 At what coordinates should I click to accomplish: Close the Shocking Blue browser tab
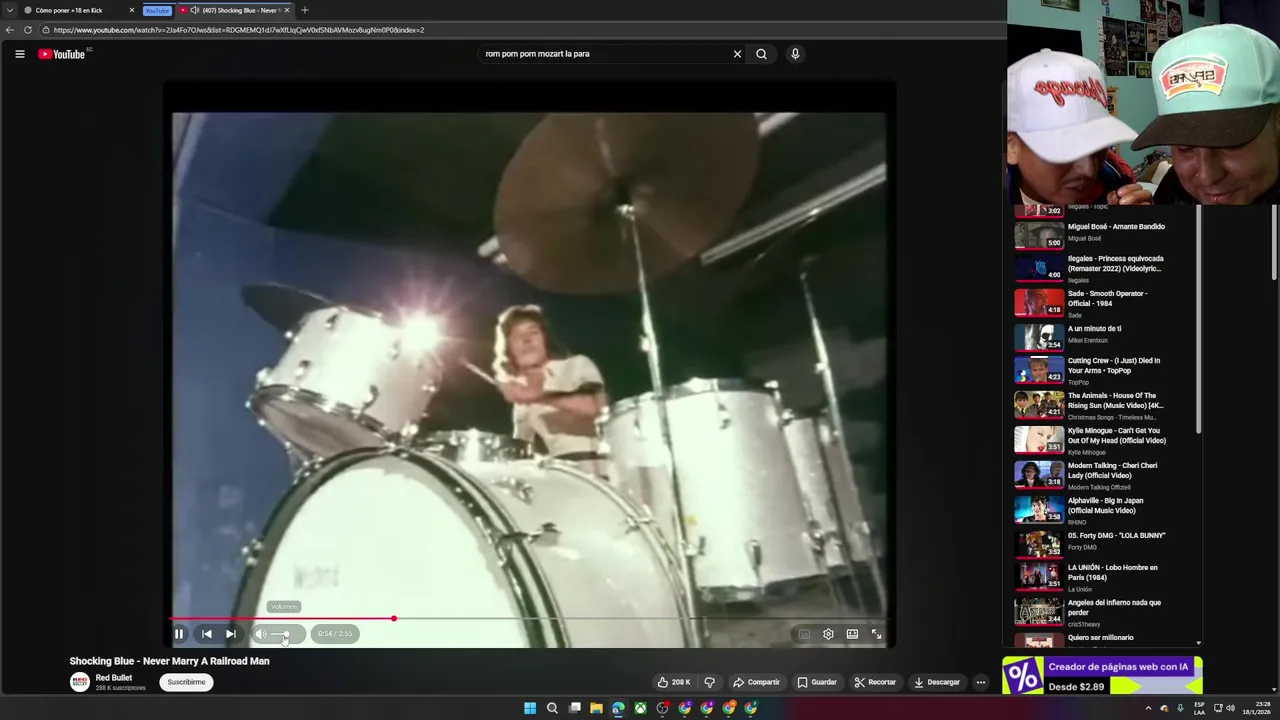[287, 10]
